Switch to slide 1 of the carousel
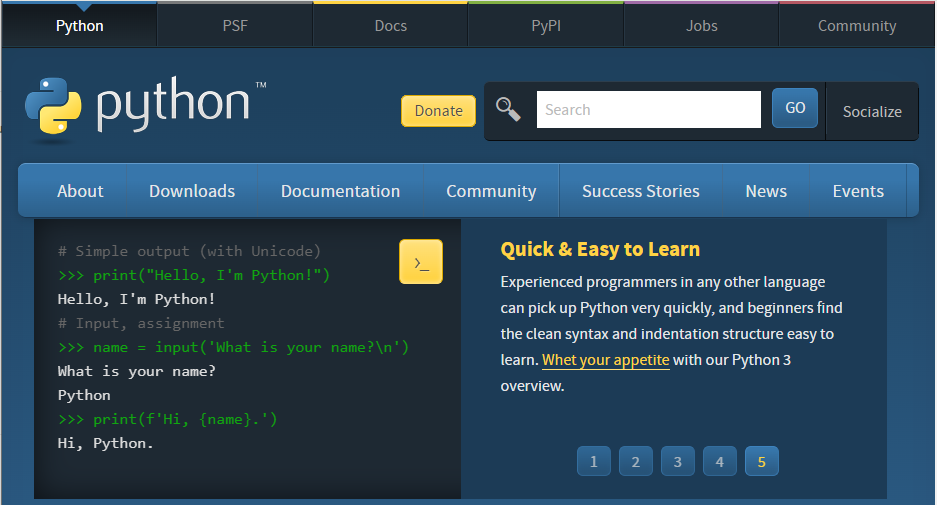This screenshot has height=505, width=937. [594, 461]
